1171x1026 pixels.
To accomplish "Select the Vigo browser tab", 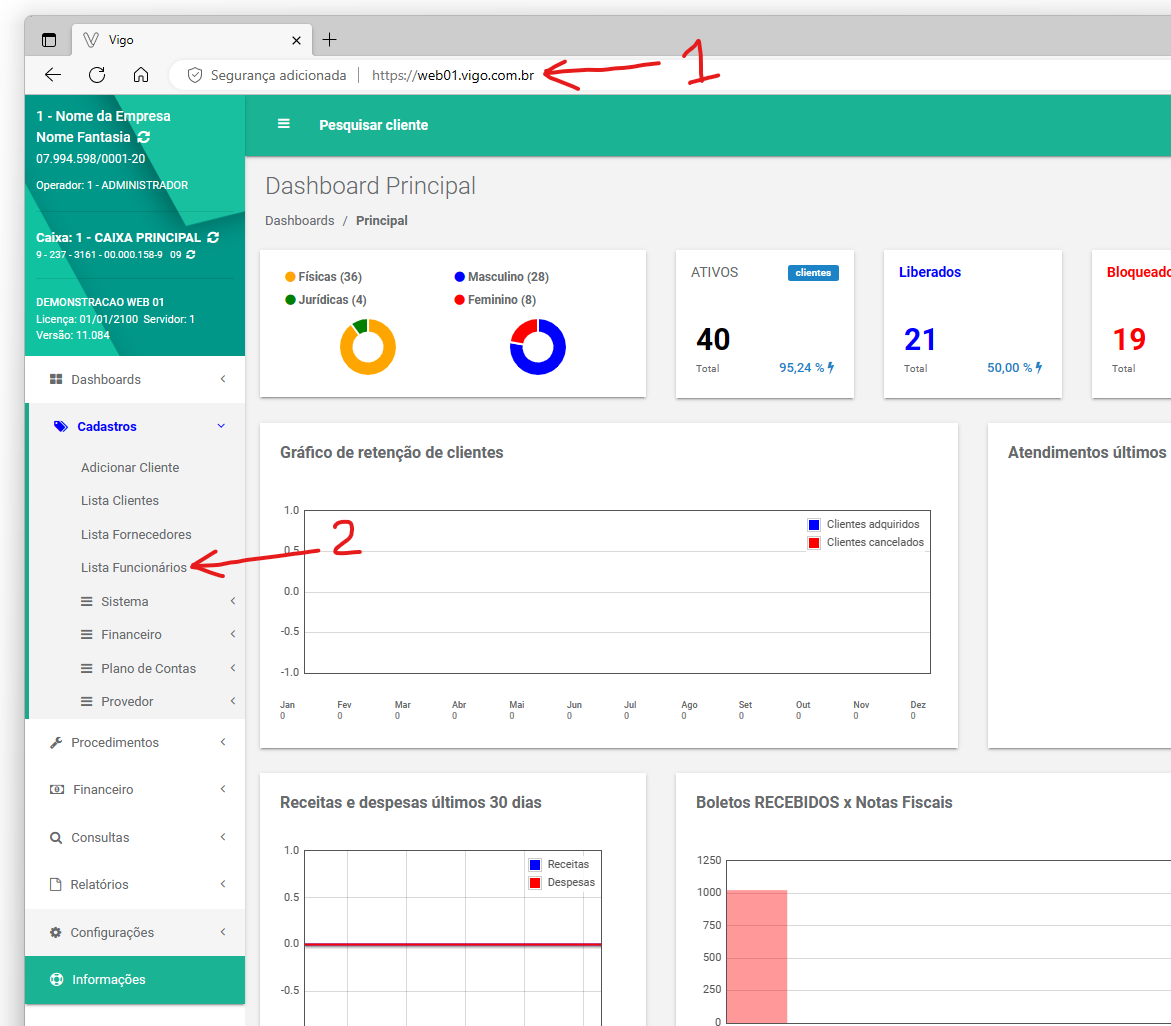I will (193, 40).
